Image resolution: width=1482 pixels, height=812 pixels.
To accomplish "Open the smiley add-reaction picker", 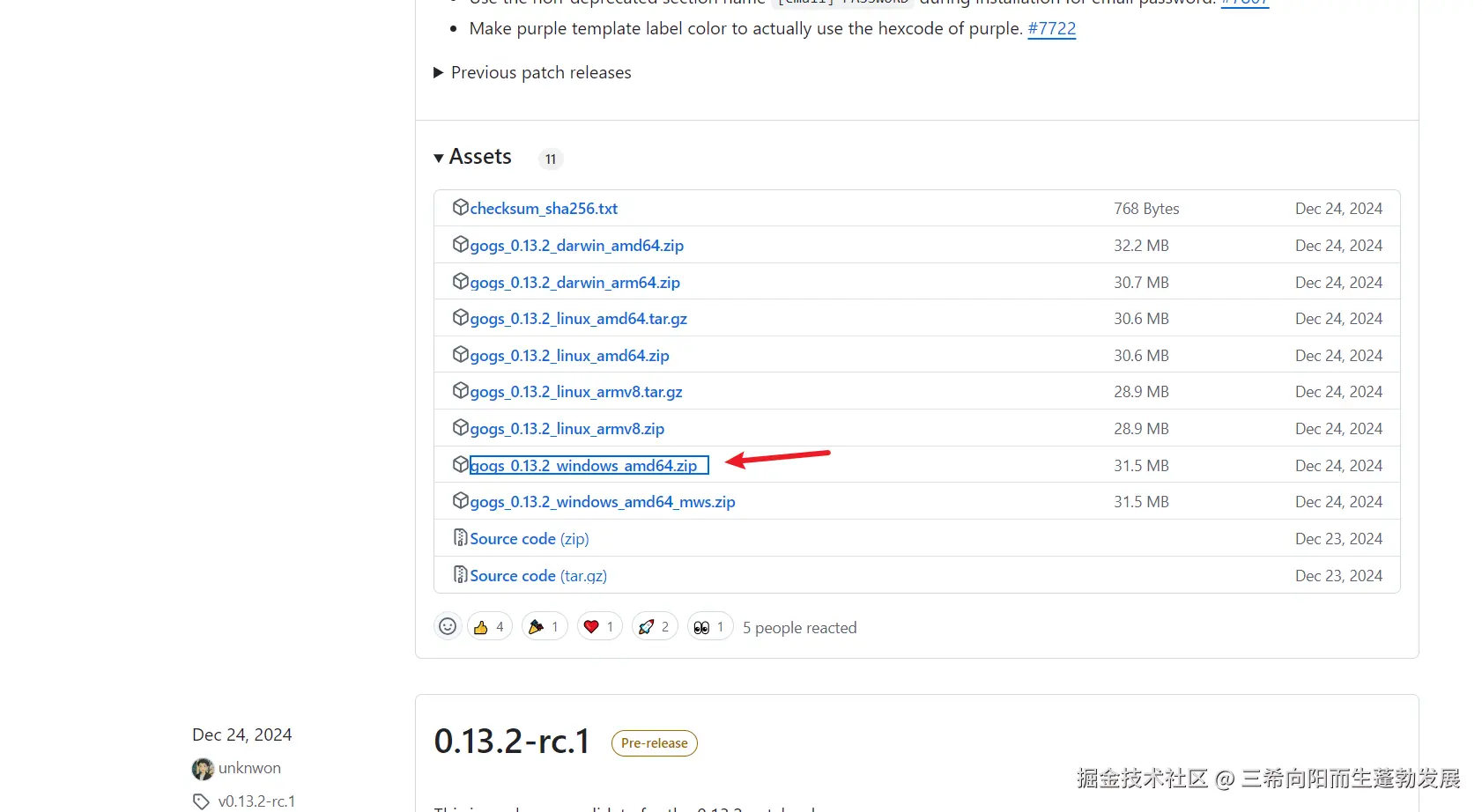I will (x=448, y=626).
